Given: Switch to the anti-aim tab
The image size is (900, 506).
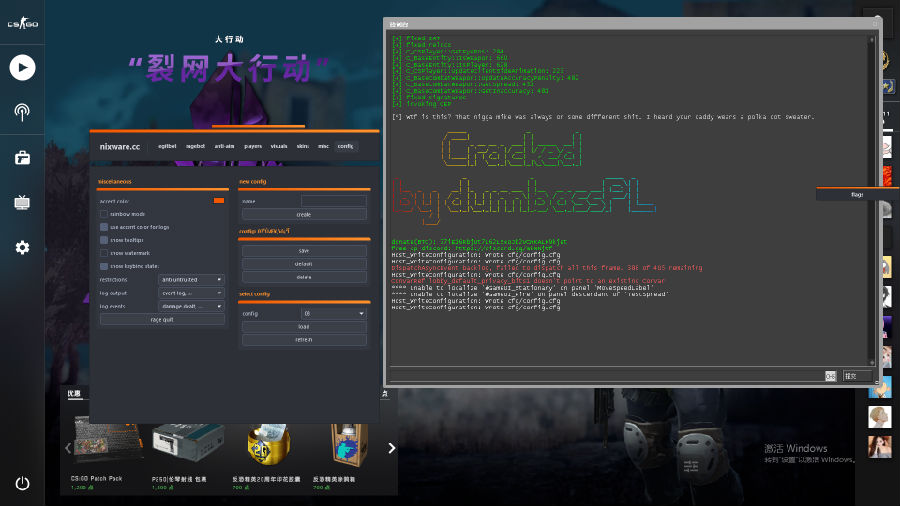Looking at the screenshot, I should coord(224,146).
